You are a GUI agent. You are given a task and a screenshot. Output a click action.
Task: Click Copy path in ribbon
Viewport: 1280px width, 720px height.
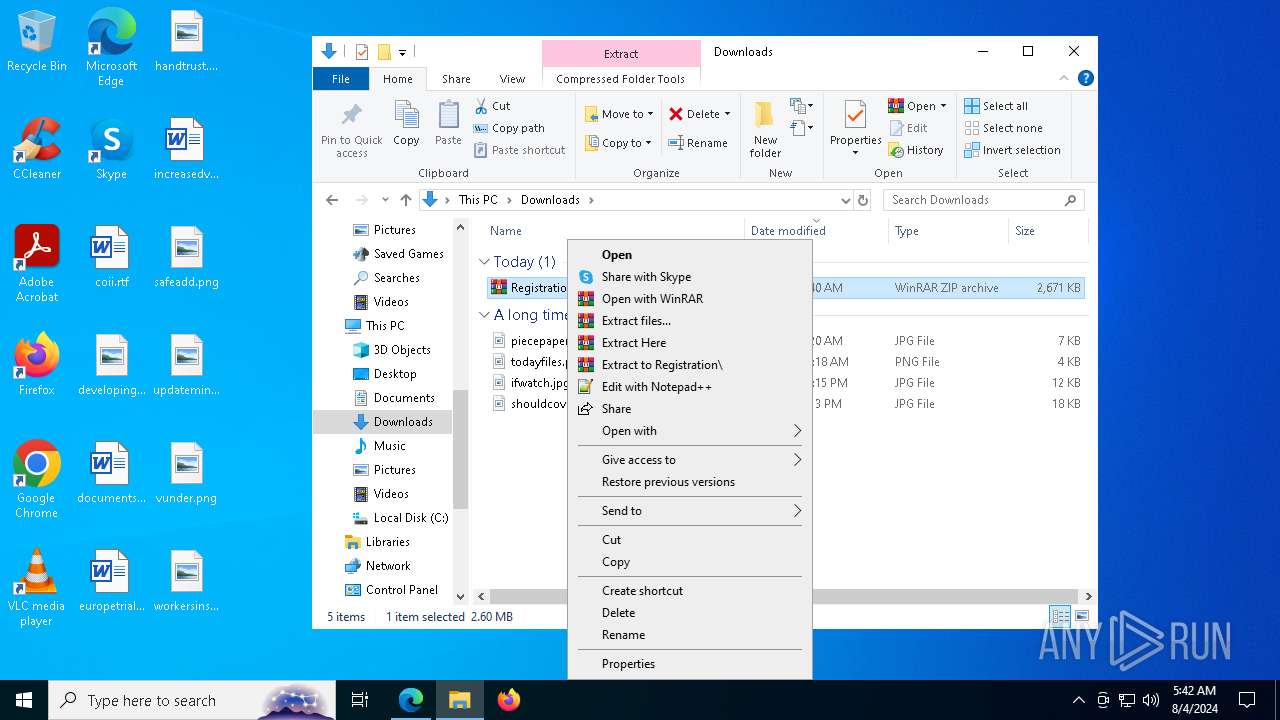[x=509, y=128]
